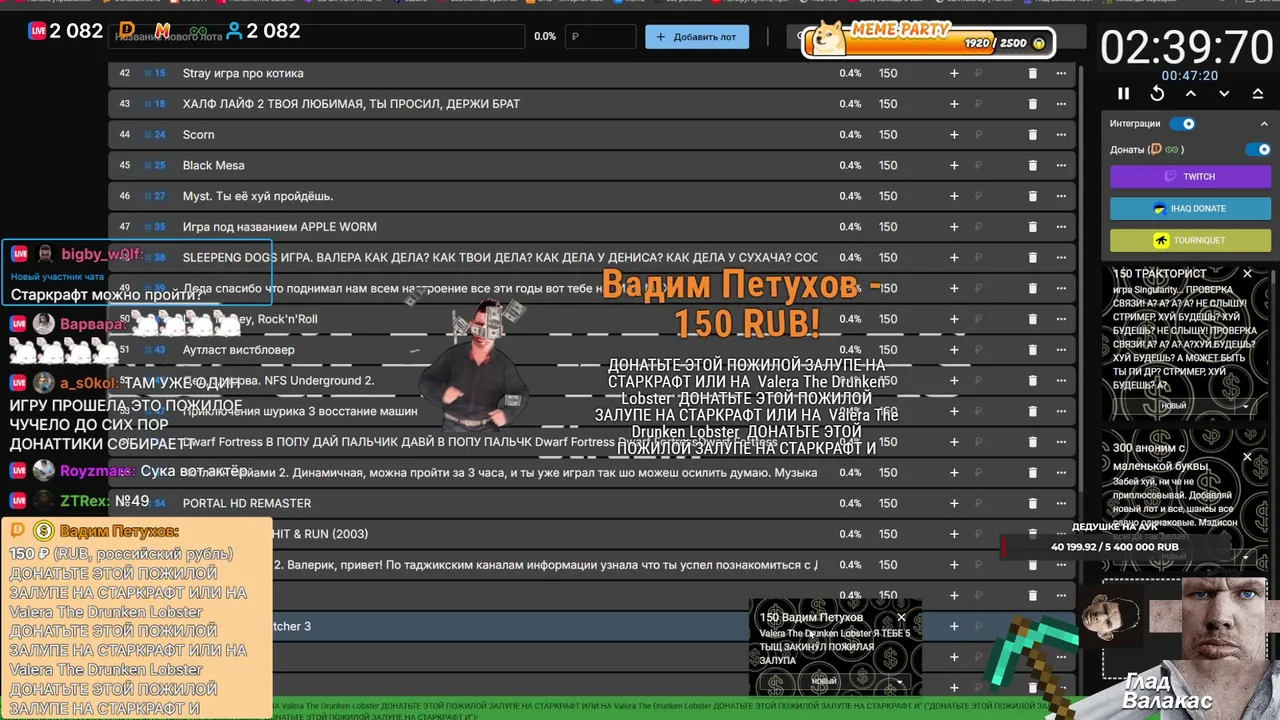Open more options for Stray lot
This screenshot has height=720, width=1280.
[x=1061, y=73]
